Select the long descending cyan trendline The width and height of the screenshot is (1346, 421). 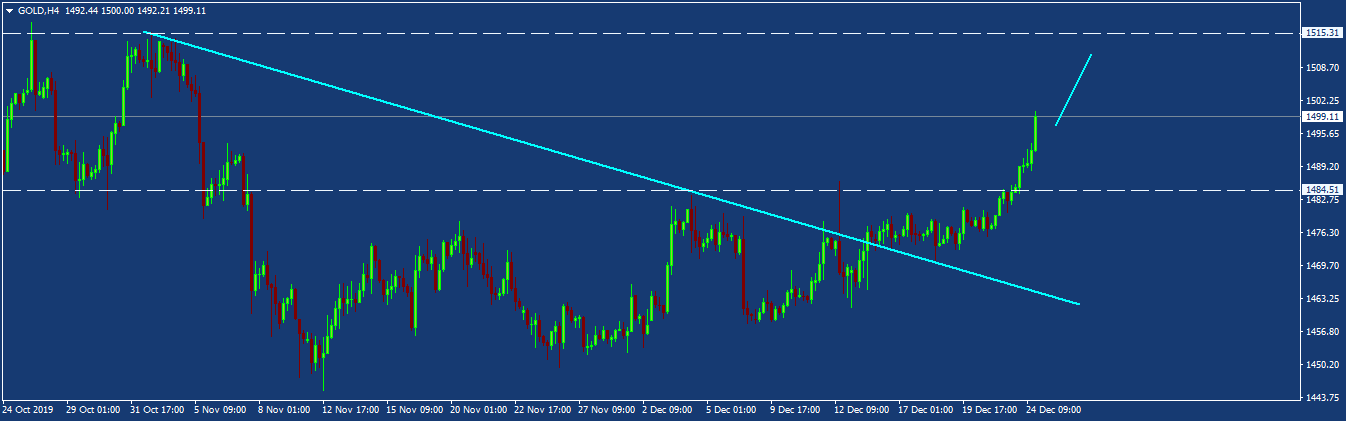coord(611,167)
